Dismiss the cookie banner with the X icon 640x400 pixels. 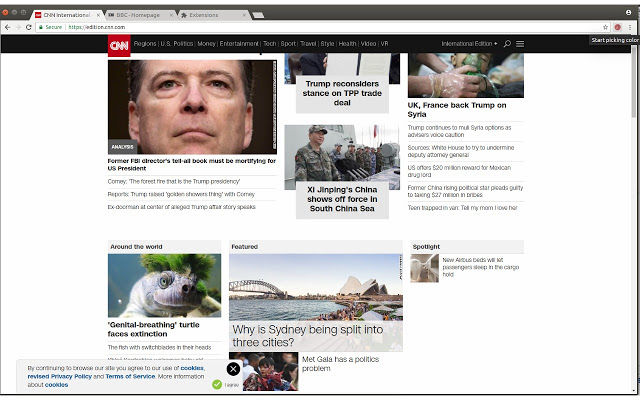point(233,369)
